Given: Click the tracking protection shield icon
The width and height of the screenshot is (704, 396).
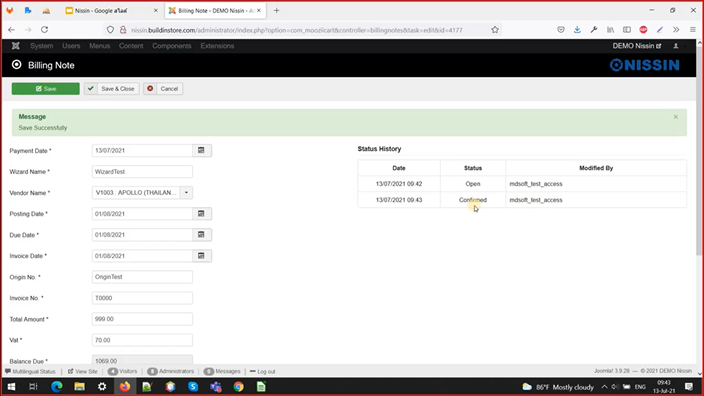Looking at the screenshot, I should click(110, 30).
